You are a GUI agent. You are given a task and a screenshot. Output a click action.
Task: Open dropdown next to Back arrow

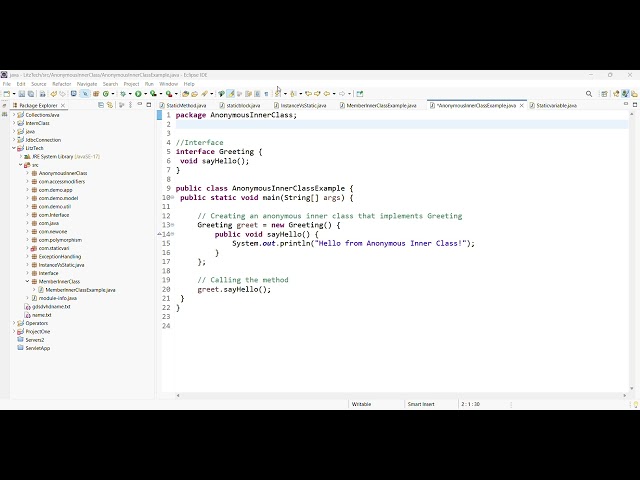pyautogui.click(x=334, y=94)
